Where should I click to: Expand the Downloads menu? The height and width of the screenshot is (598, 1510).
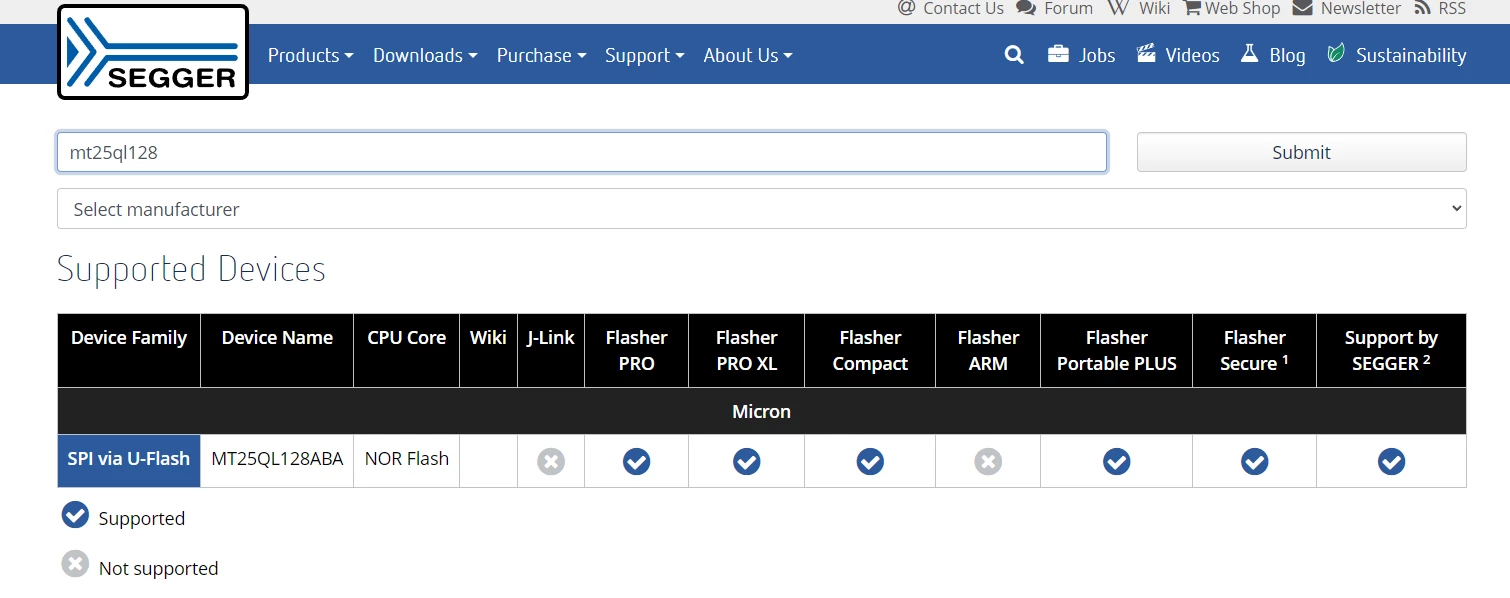pos(425,55)
